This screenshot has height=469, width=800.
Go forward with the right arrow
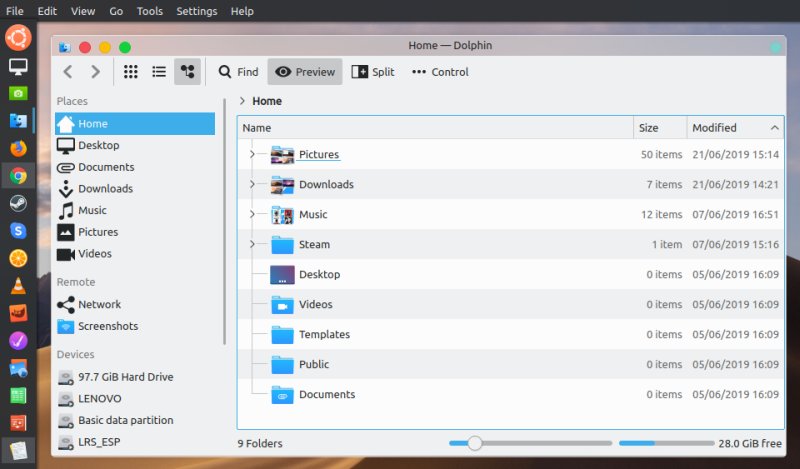(95, 72)
